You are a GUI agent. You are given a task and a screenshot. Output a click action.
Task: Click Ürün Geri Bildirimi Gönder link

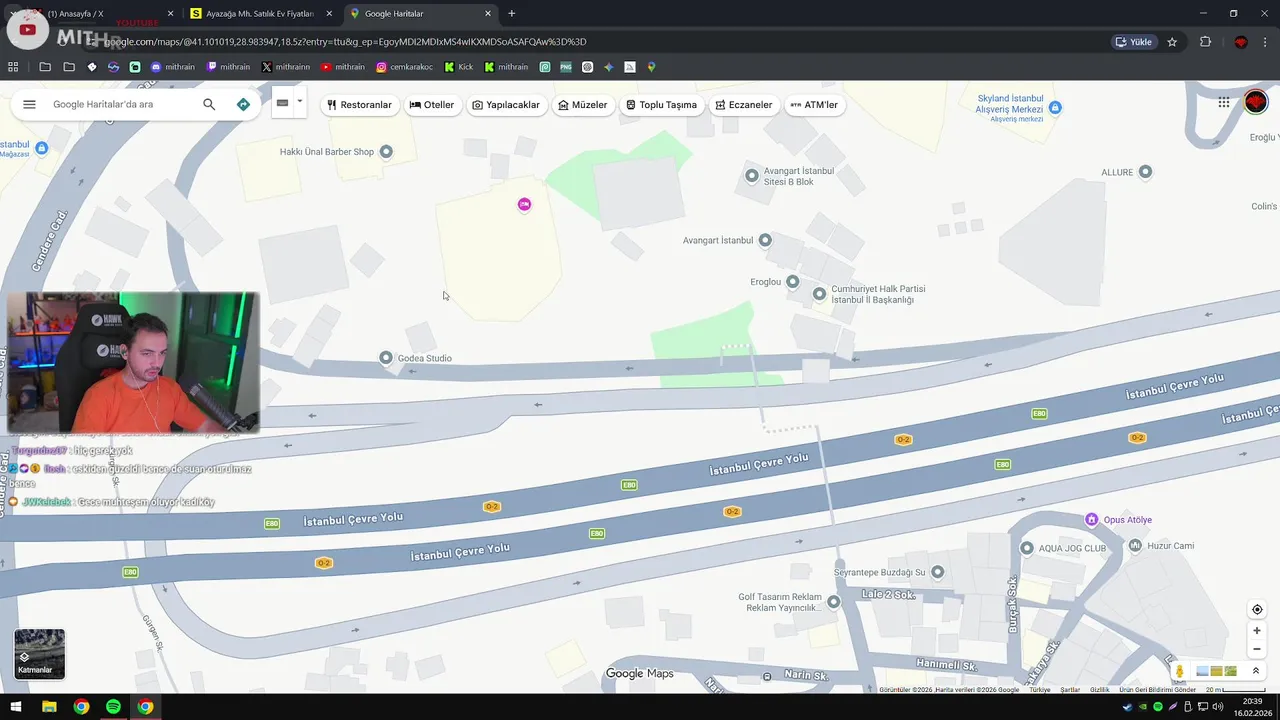click(x=1157, y=690)
